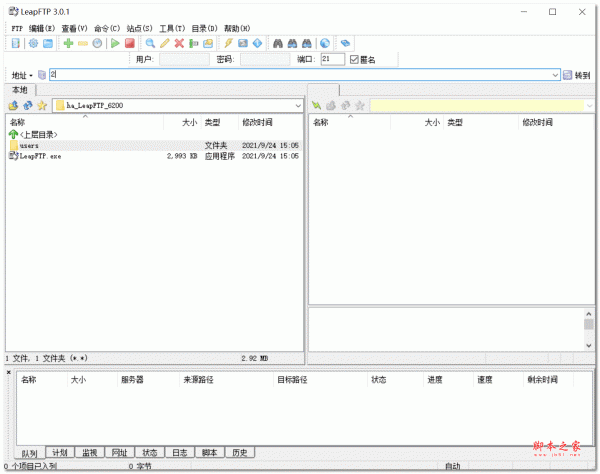Switch to the 监视 tab

tap(90, 453)
